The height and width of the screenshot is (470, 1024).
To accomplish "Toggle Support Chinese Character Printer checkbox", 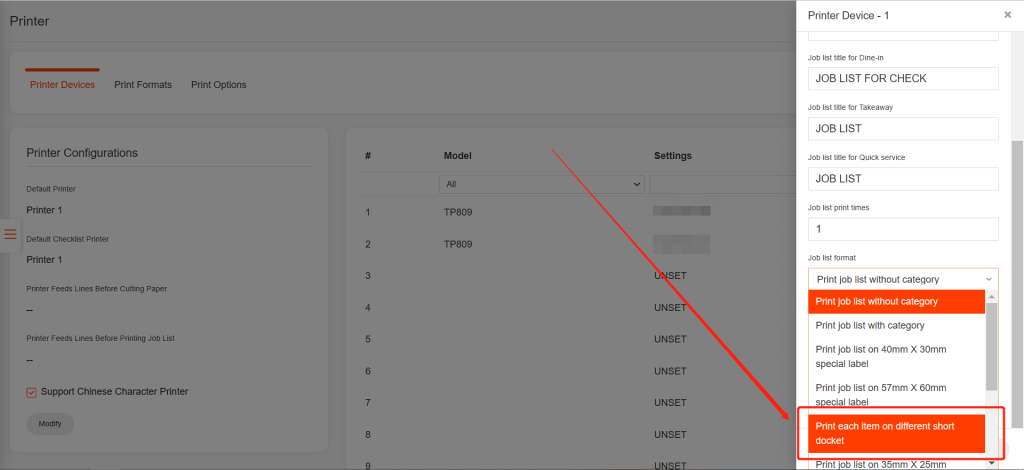I will [31, 392].
